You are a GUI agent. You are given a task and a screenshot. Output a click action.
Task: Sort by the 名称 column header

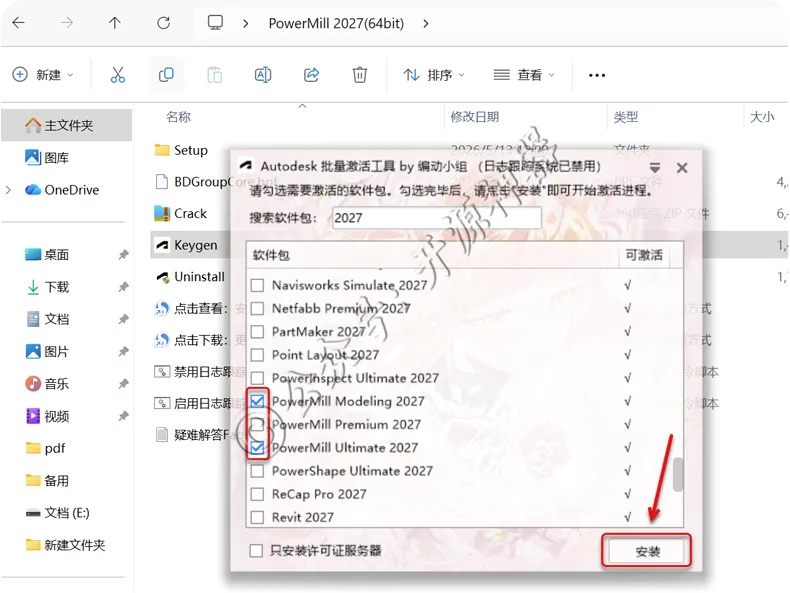click(x=178, y=117)
